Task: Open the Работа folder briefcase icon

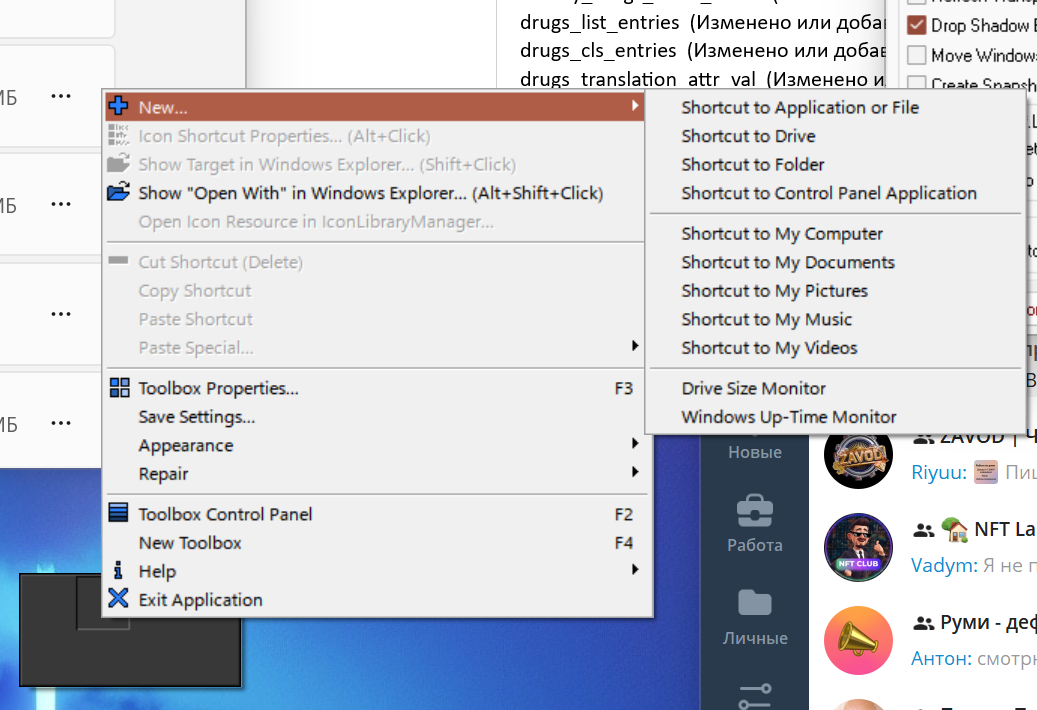Action: point(755,511)
